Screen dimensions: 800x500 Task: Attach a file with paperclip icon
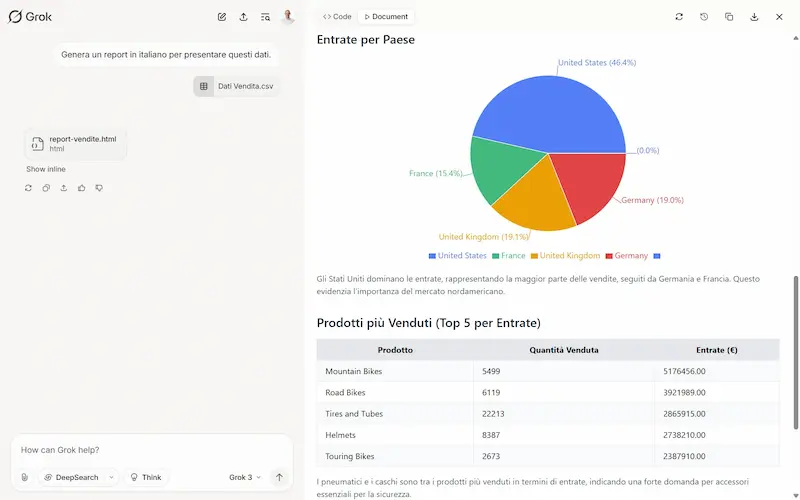24,478
